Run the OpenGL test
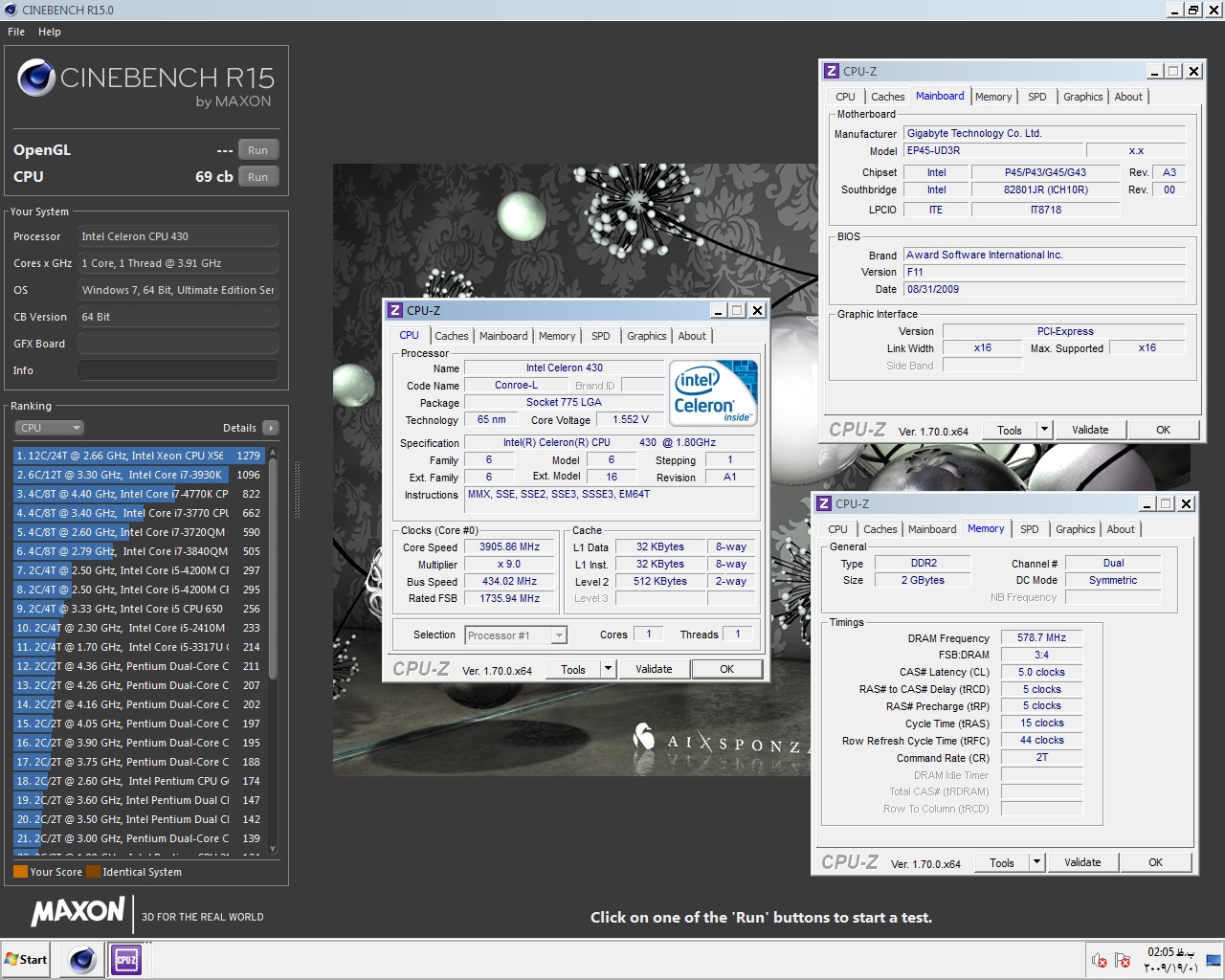Viewport: 1225px width, 980px height. 258,150
